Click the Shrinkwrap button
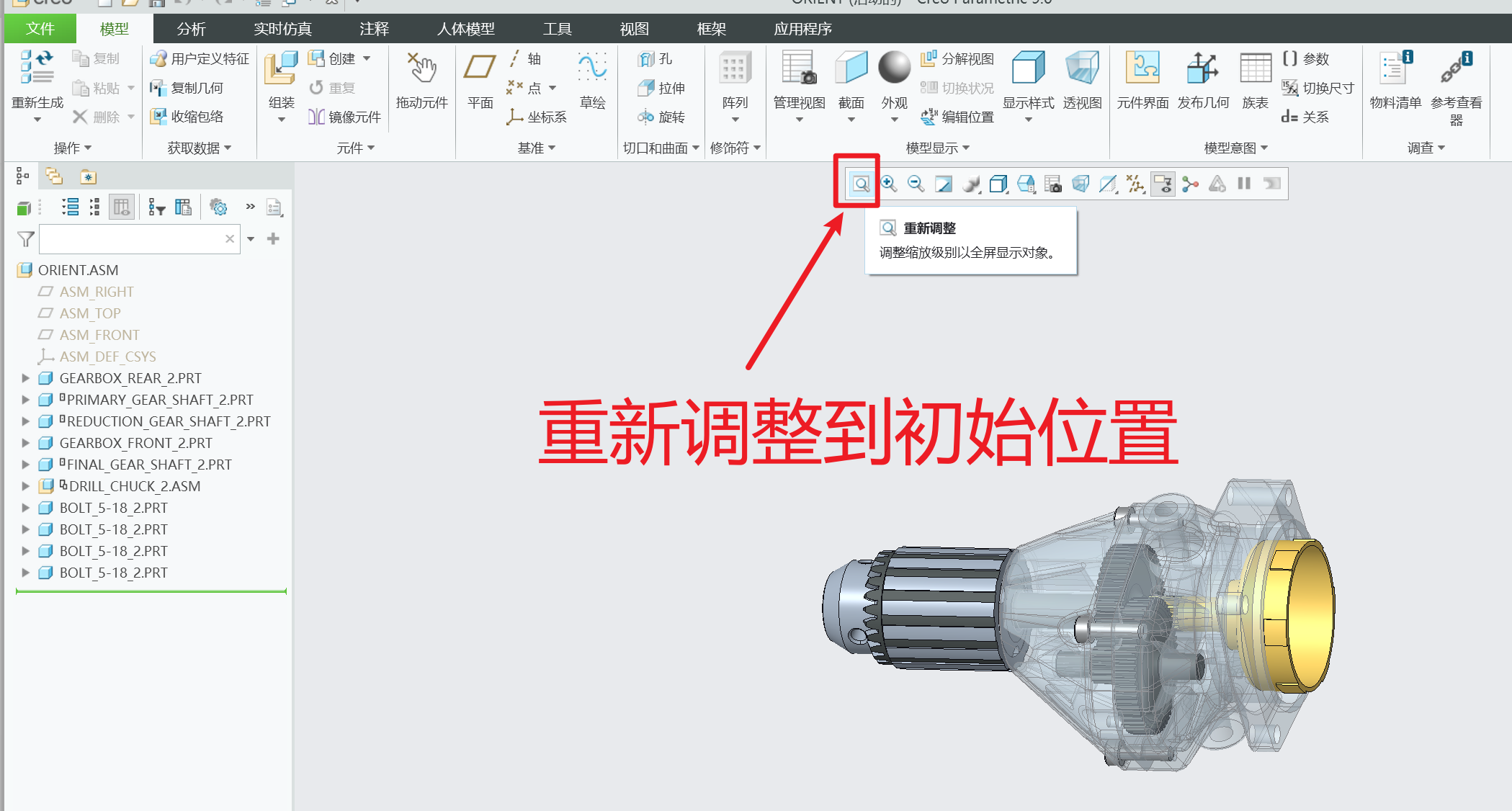The width and height of the screenshot is (1512, 811). (x=187, y=117)
